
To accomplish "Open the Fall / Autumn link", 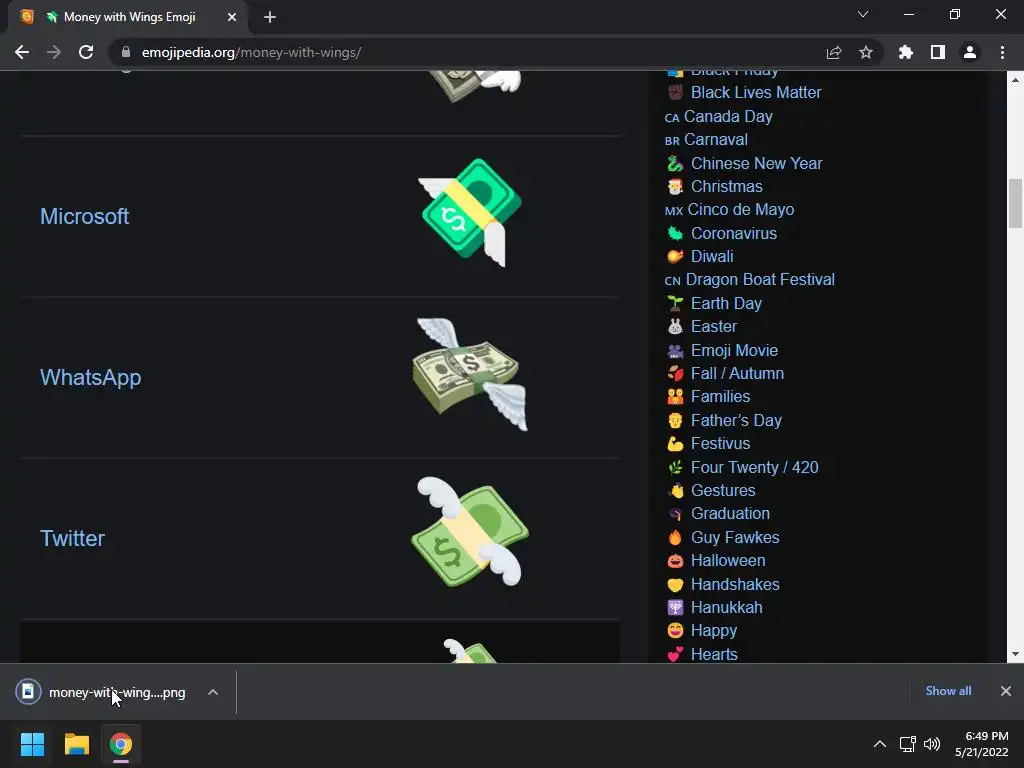I will pyautogui.click(x=737, y=374).
